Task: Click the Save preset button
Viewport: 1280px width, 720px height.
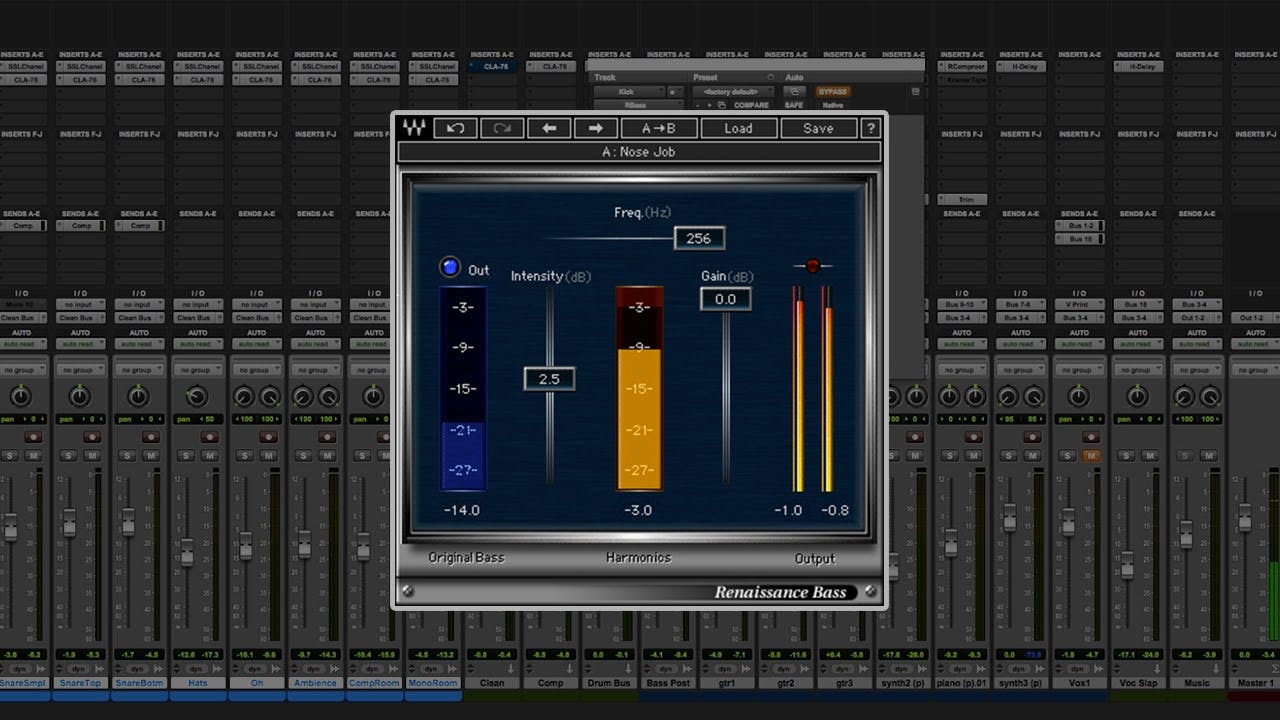Action: tap(818, 128)
